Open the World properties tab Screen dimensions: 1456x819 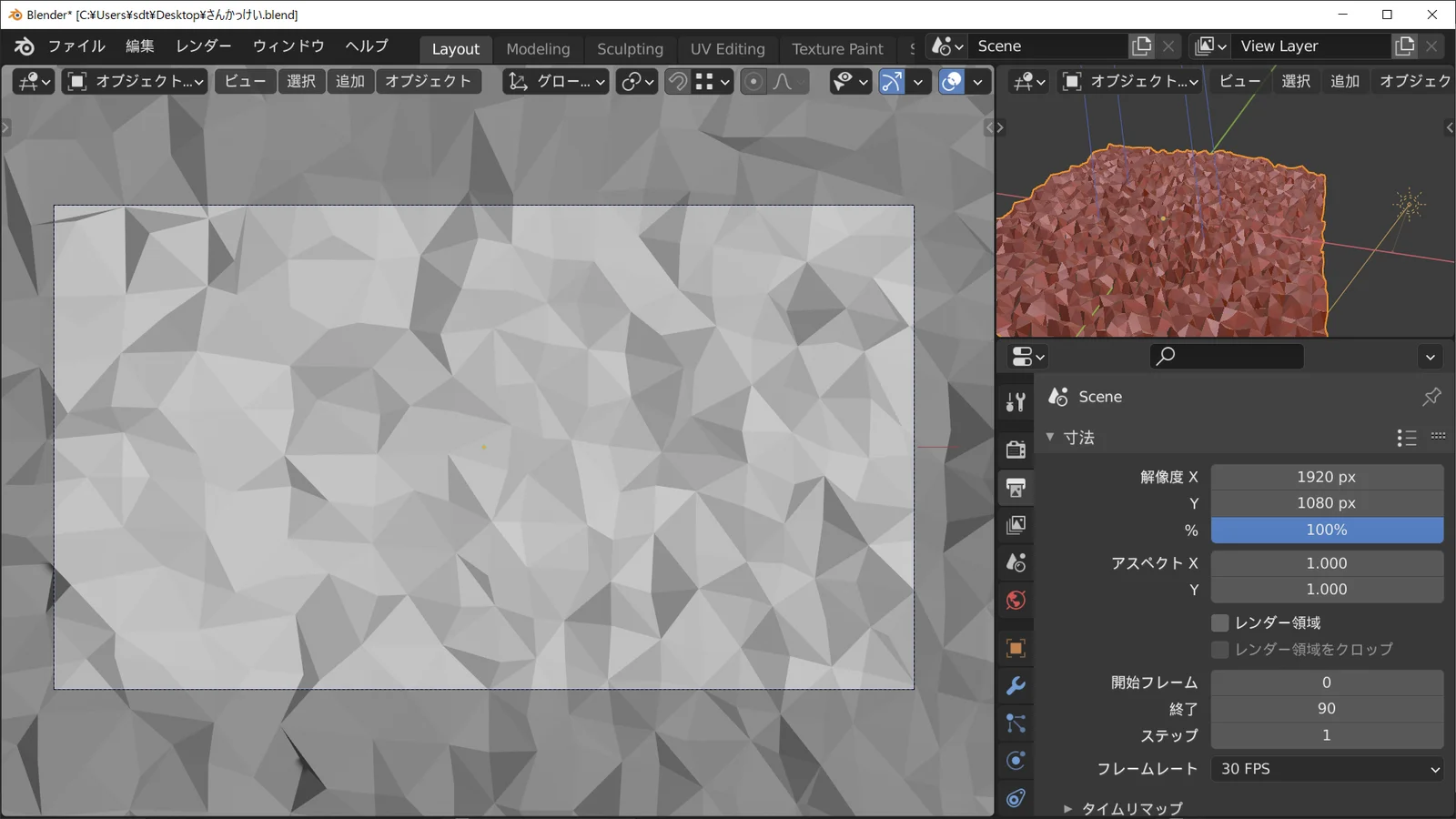tap(1016, 600)
